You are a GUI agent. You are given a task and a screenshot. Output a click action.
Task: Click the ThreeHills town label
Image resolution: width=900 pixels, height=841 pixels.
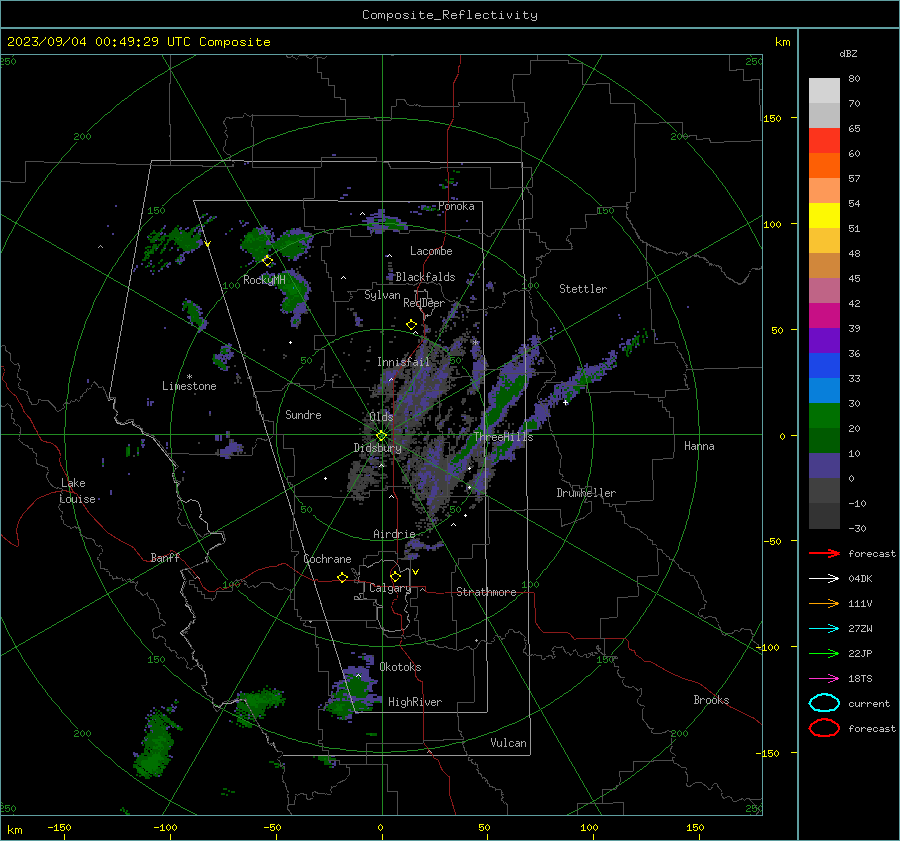(503, 437)
